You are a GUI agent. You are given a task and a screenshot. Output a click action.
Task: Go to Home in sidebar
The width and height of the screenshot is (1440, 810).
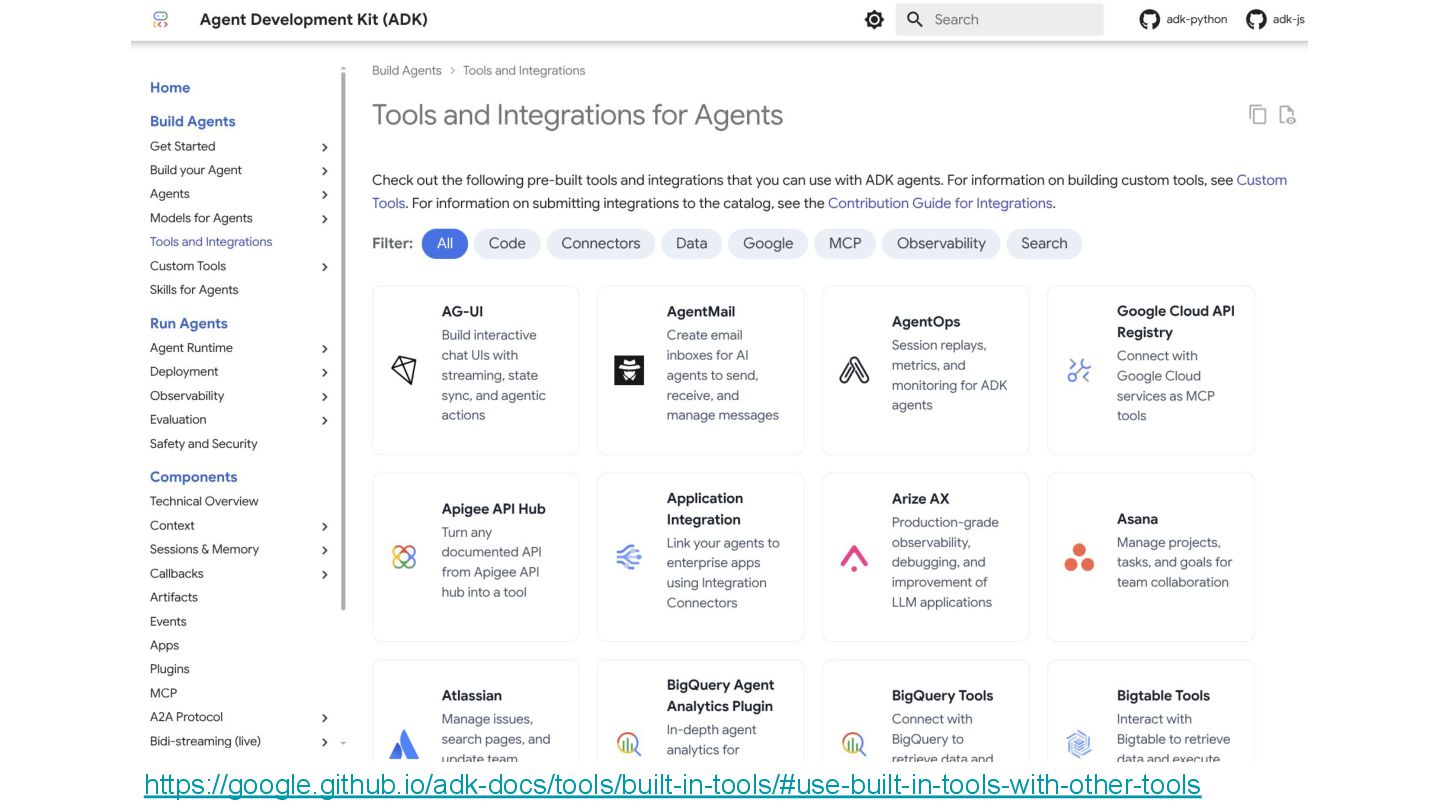point(170,88)
